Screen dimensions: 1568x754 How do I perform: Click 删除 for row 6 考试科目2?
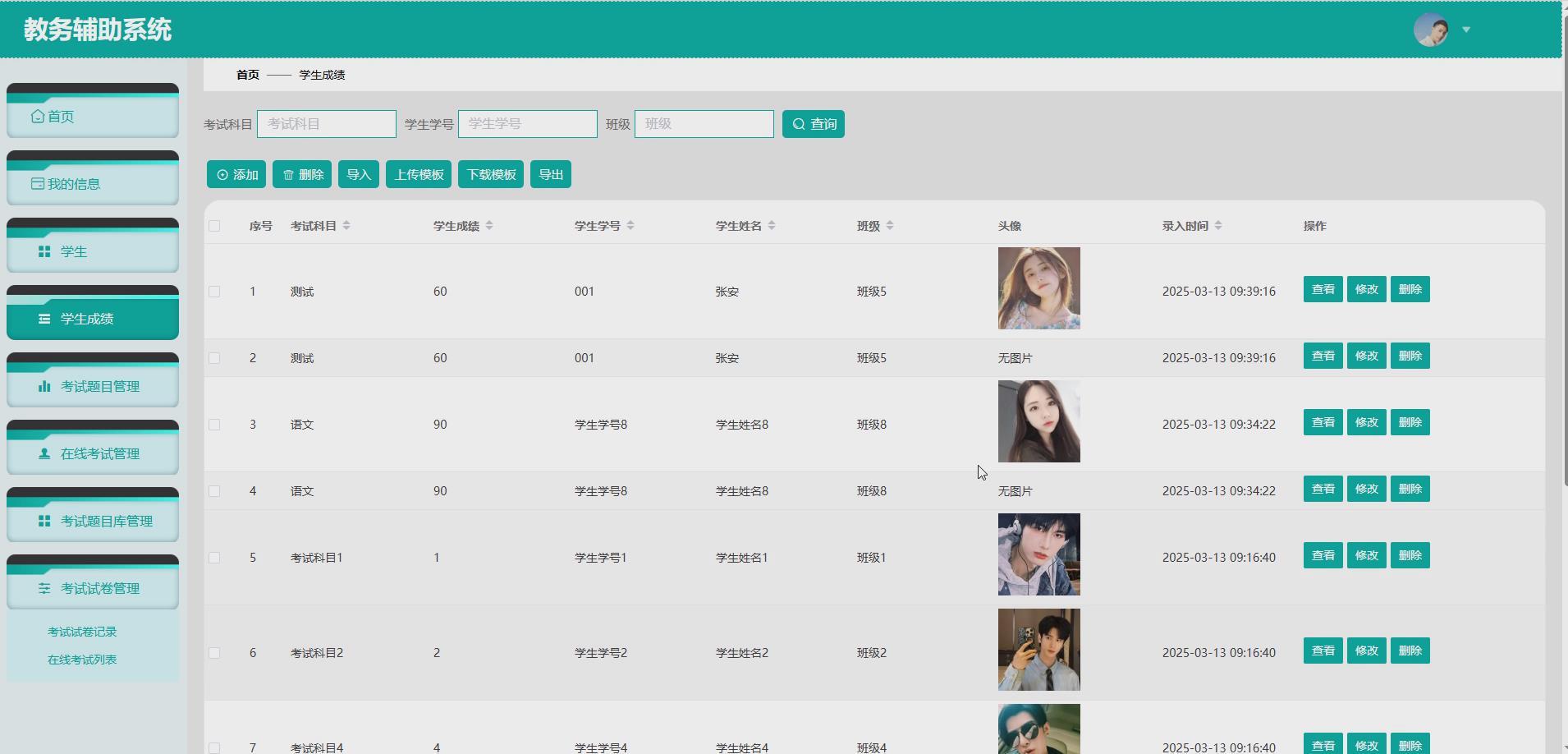[1410, 651]
